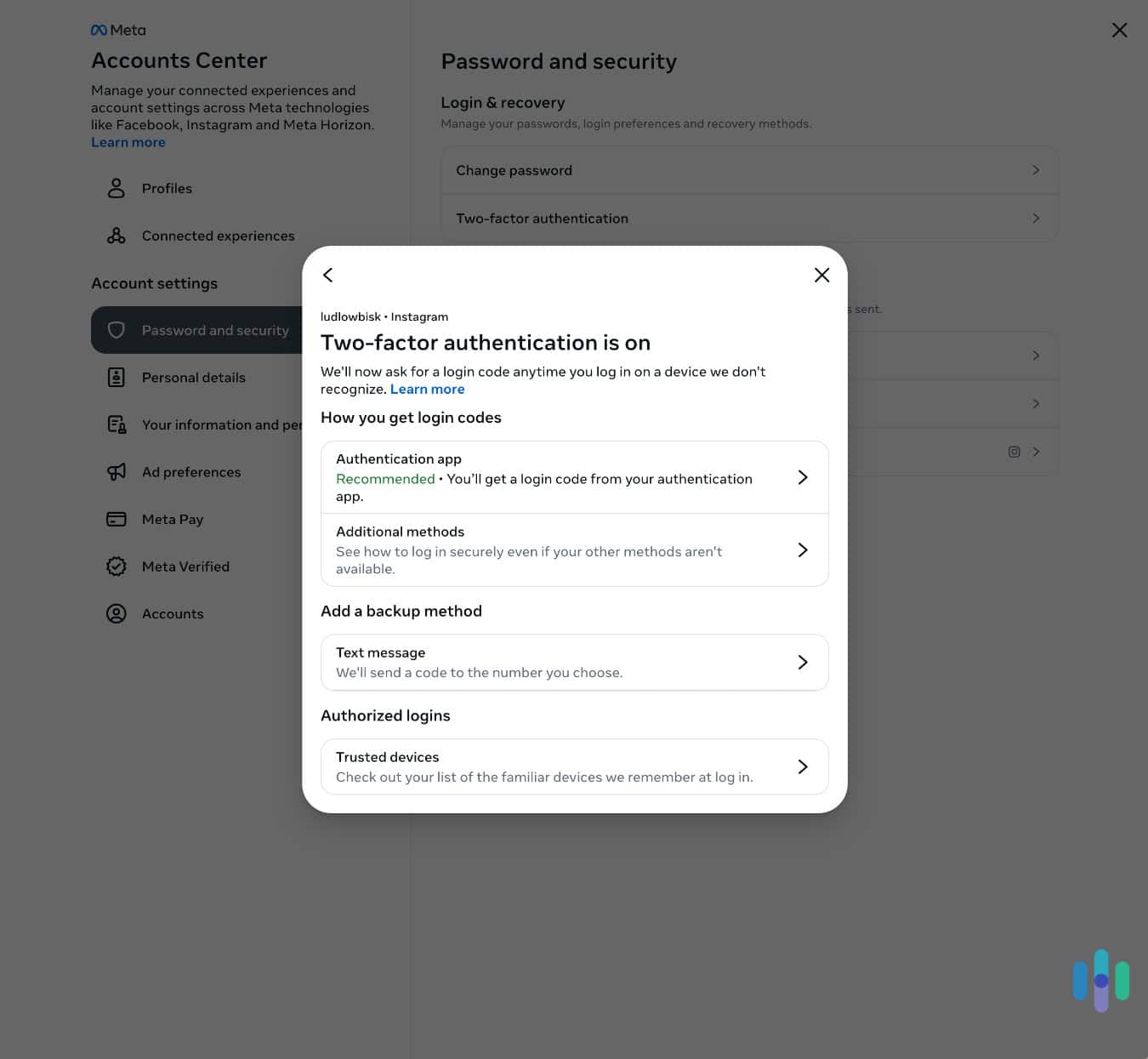Viewport: 1148px width, 1059px height.
Task: Click the Meta Verified badge icon
Action: (116, 566)
